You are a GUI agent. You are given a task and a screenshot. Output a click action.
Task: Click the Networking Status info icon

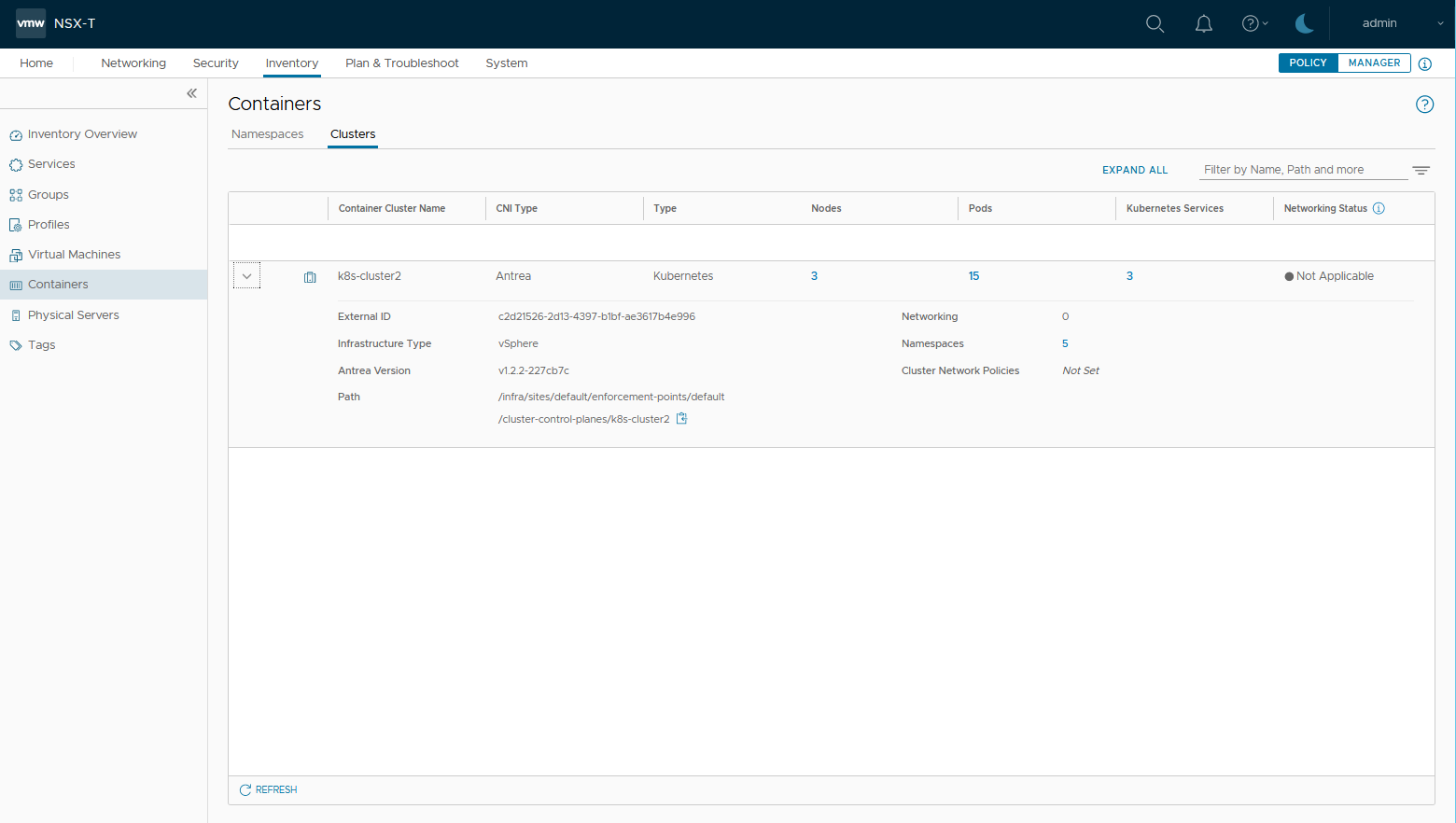coord(1379,208)
